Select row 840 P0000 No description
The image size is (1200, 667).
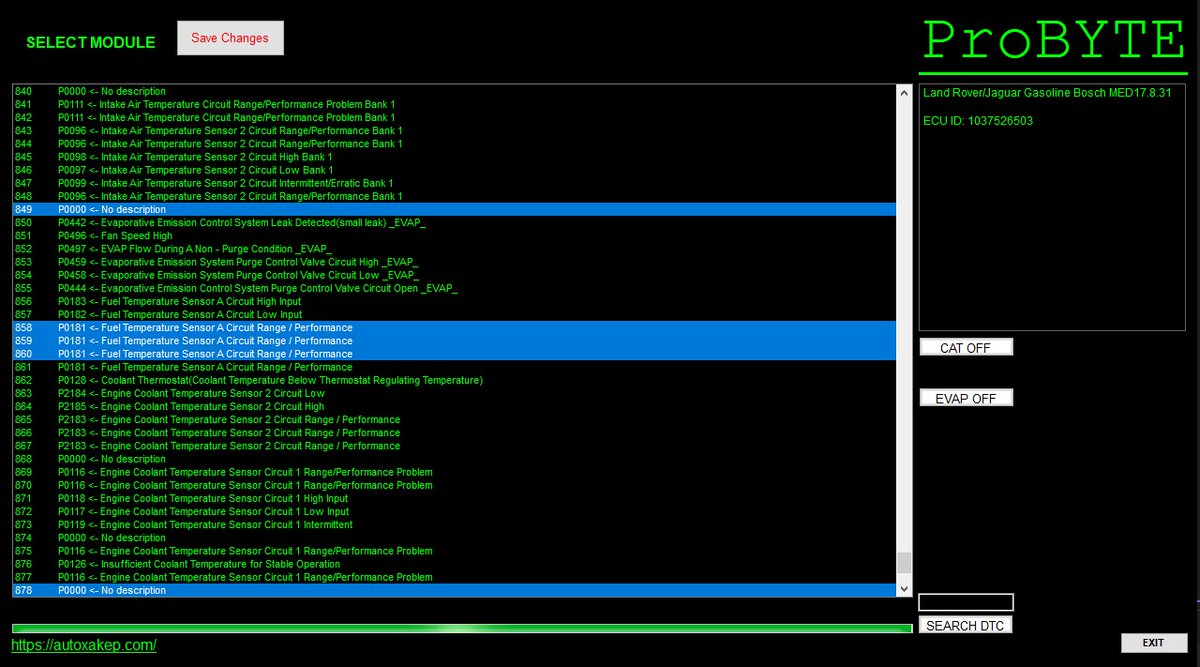click(454, 91)
